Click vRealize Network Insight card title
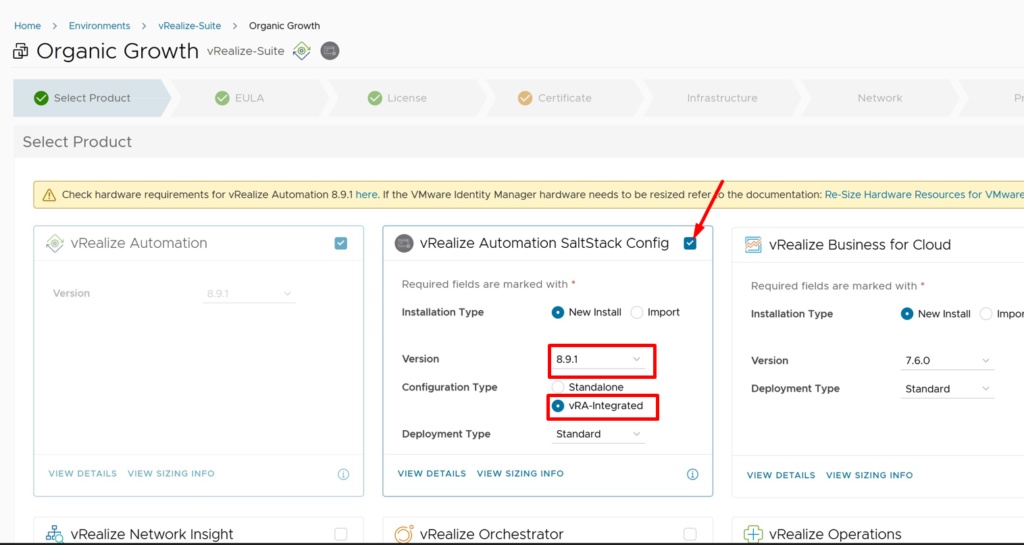 tap(152, 534)
